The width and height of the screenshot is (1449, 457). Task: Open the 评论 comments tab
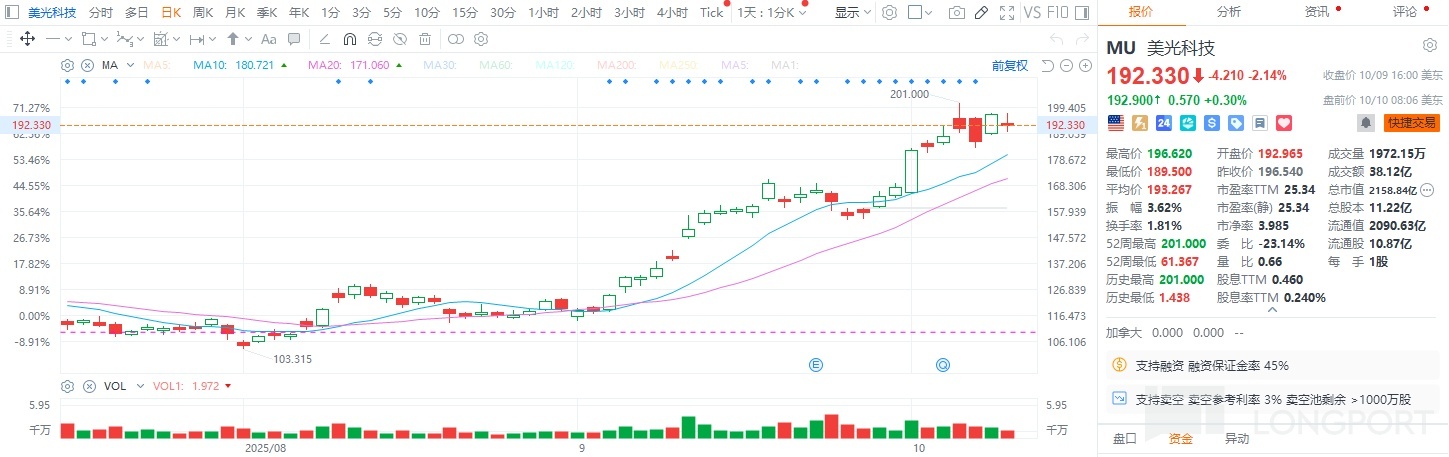click(1405, 12)
